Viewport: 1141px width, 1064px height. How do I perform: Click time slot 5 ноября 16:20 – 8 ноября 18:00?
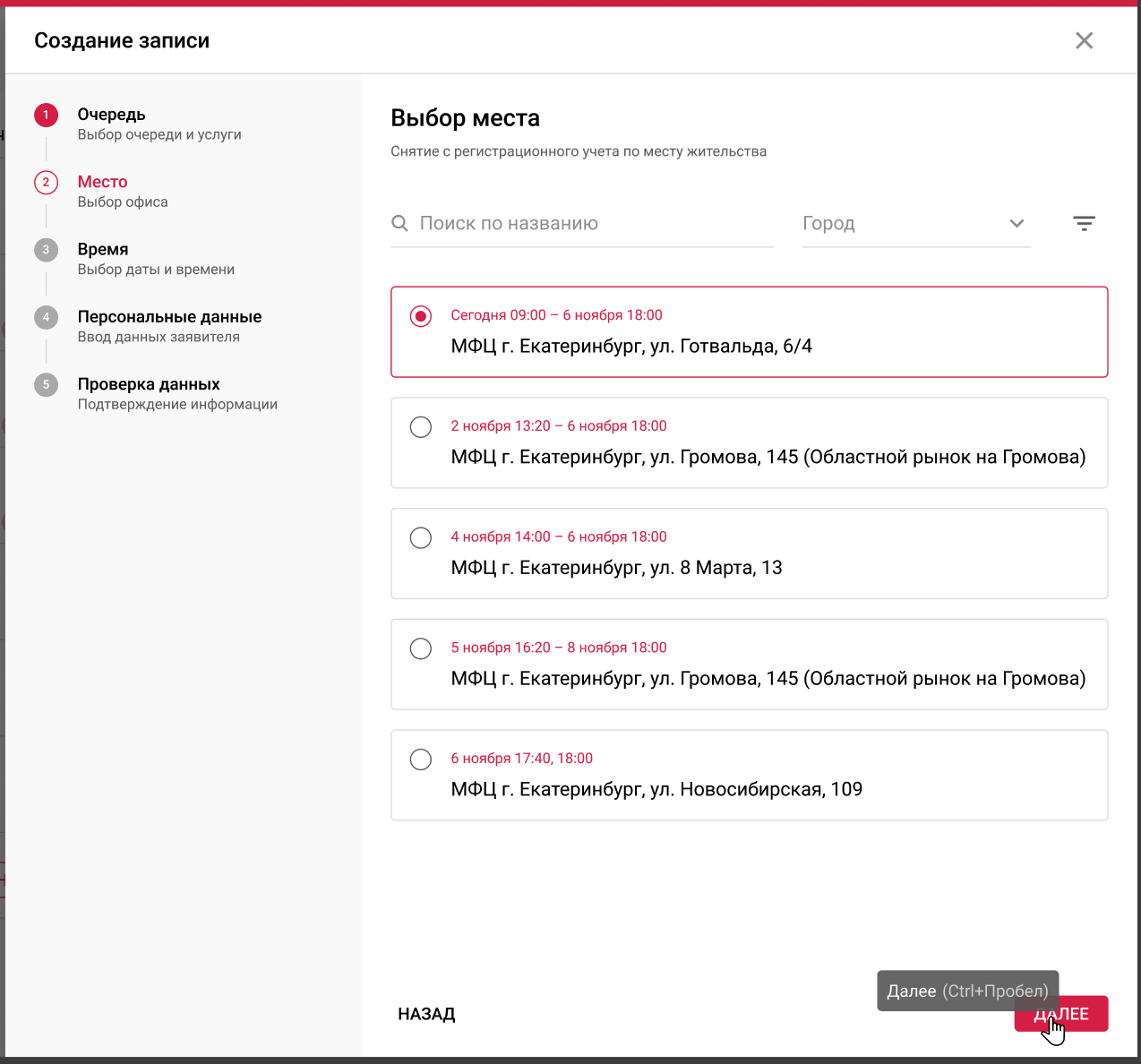(559, 648)
